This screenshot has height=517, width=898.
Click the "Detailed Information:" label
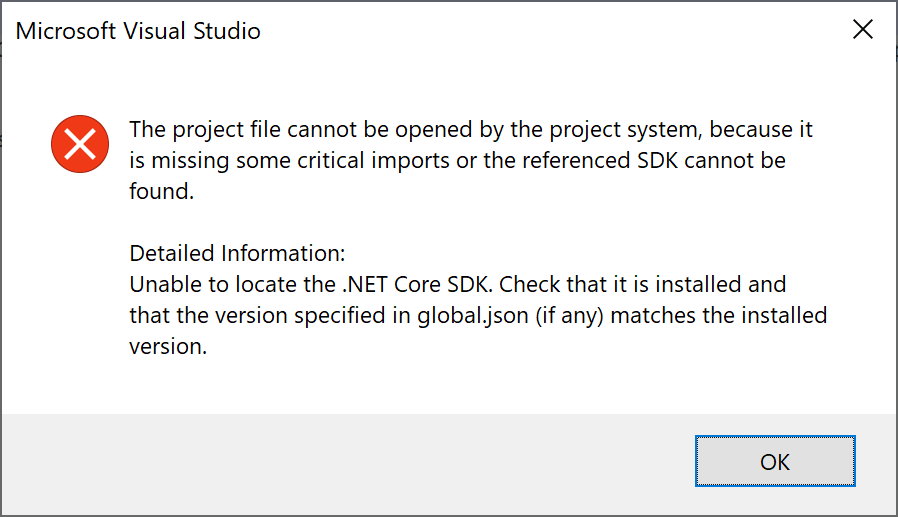238,253
